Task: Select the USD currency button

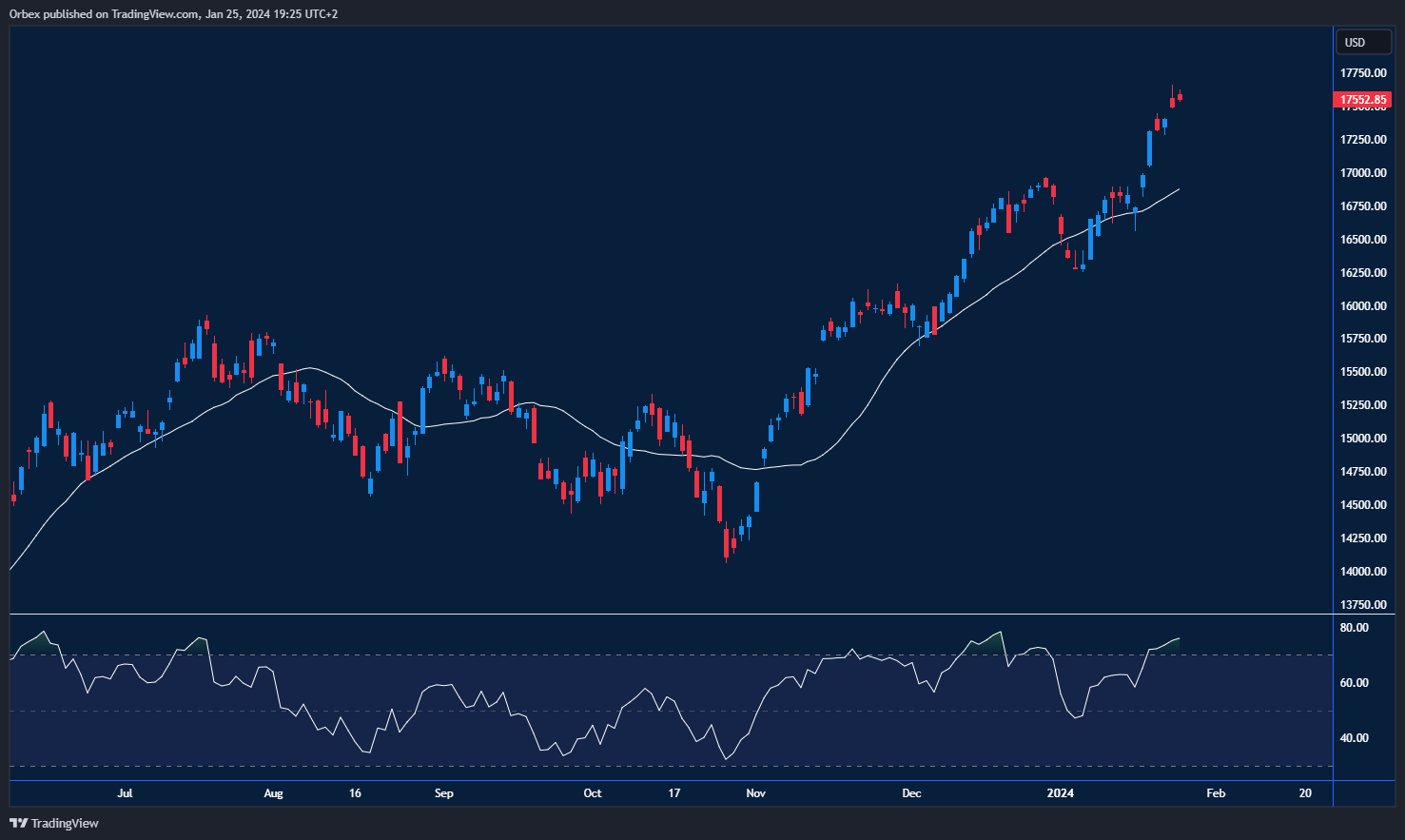Action: 1363,42
